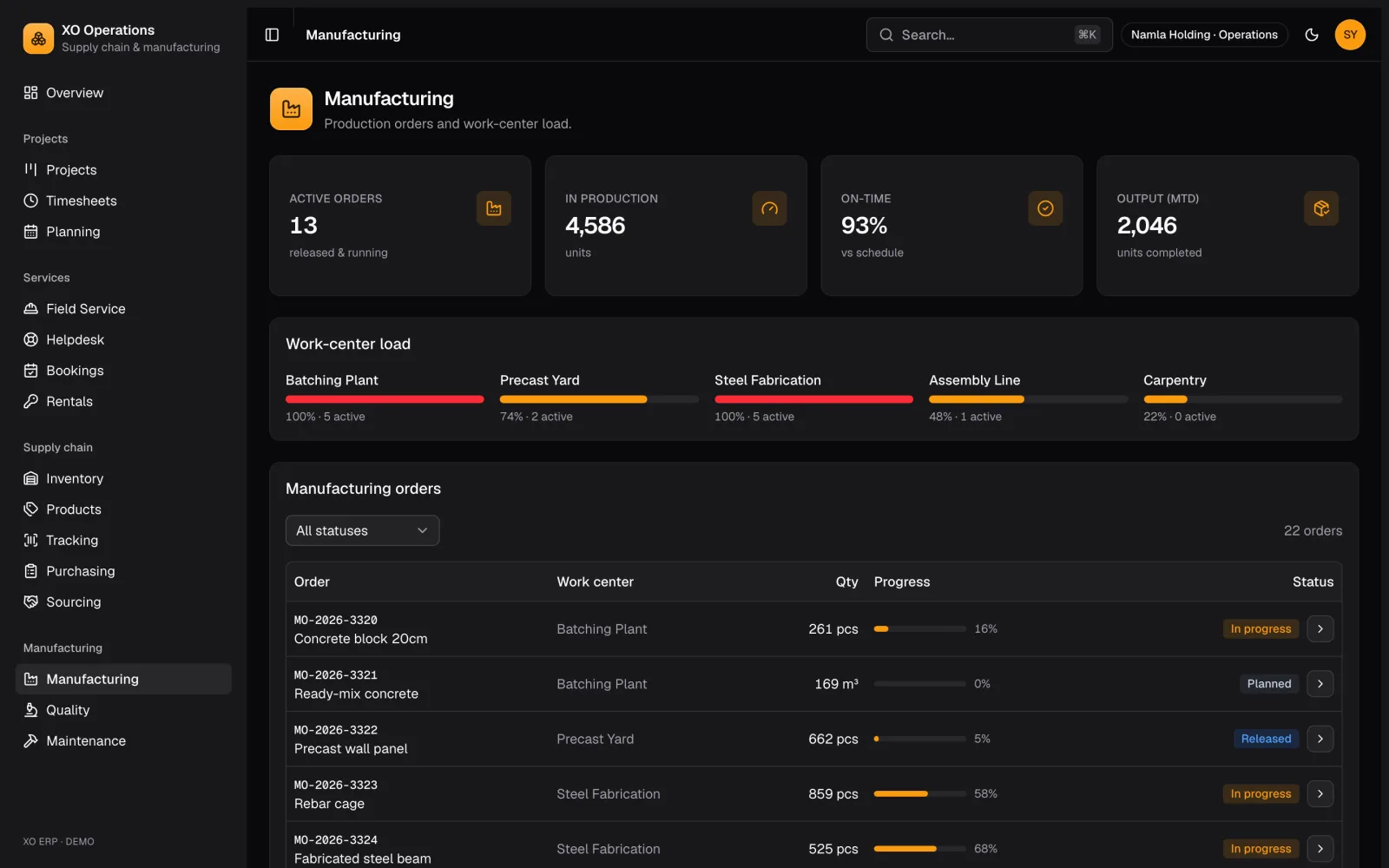Expand order MO-2026-3321 row chevron
The image size is (1389, 868).
click(1320, 684)
